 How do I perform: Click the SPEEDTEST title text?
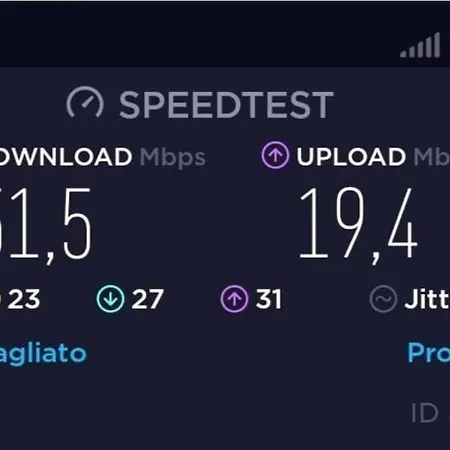click(226, 105)
